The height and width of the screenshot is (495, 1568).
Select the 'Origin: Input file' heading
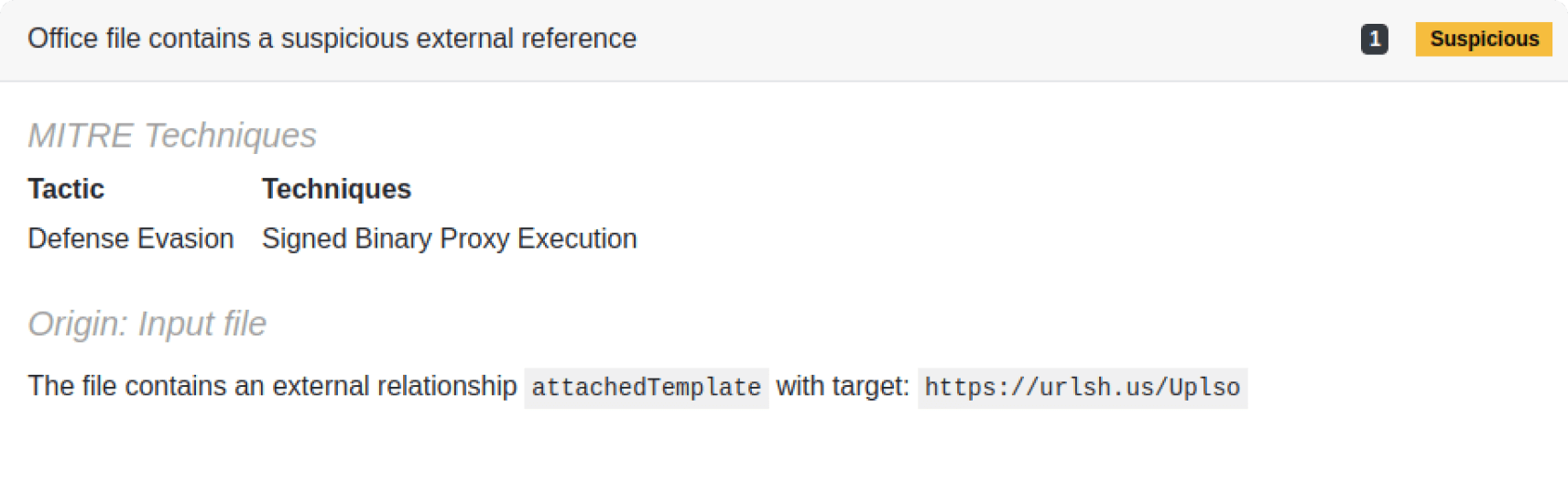click(x=147, y=324)
